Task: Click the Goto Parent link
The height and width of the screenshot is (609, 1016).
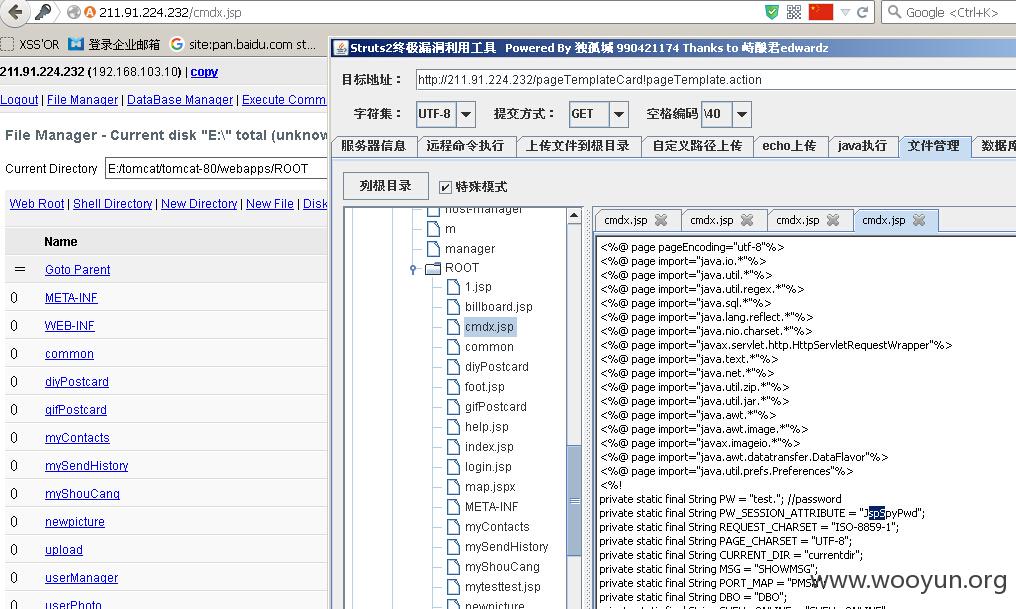Action: pyautogui.click(x=78, y=270)
